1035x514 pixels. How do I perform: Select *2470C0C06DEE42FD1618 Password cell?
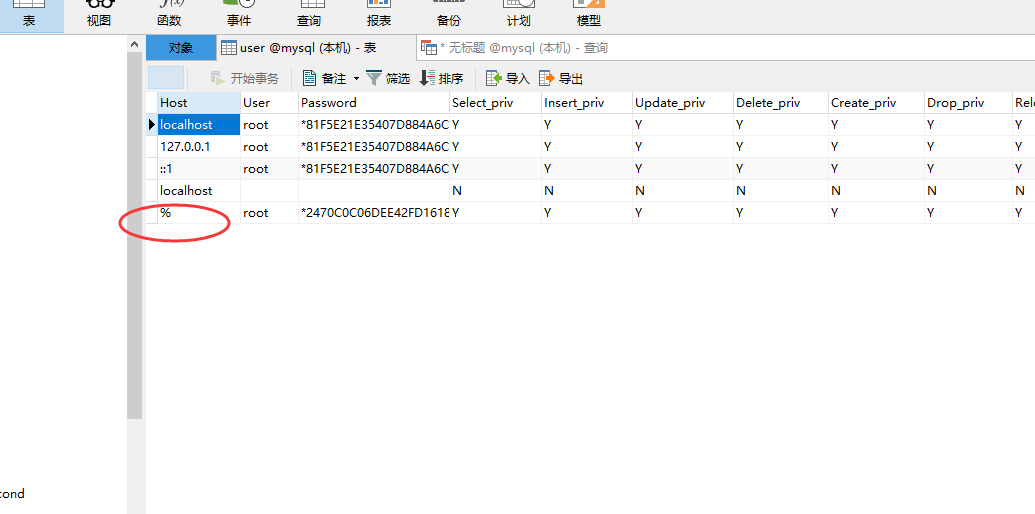pyautogui.click(x=374, y=212)
